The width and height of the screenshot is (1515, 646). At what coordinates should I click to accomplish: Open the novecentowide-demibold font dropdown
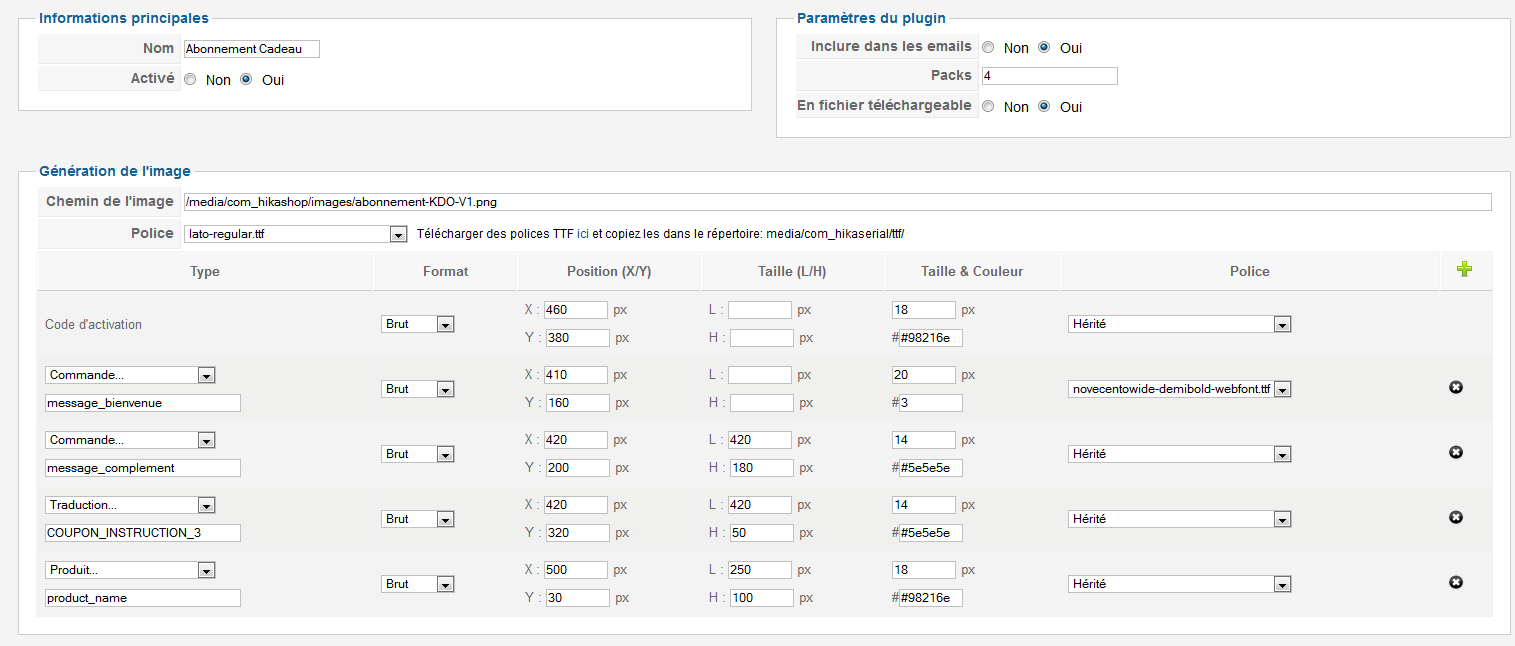click(x=1179, y=389)
